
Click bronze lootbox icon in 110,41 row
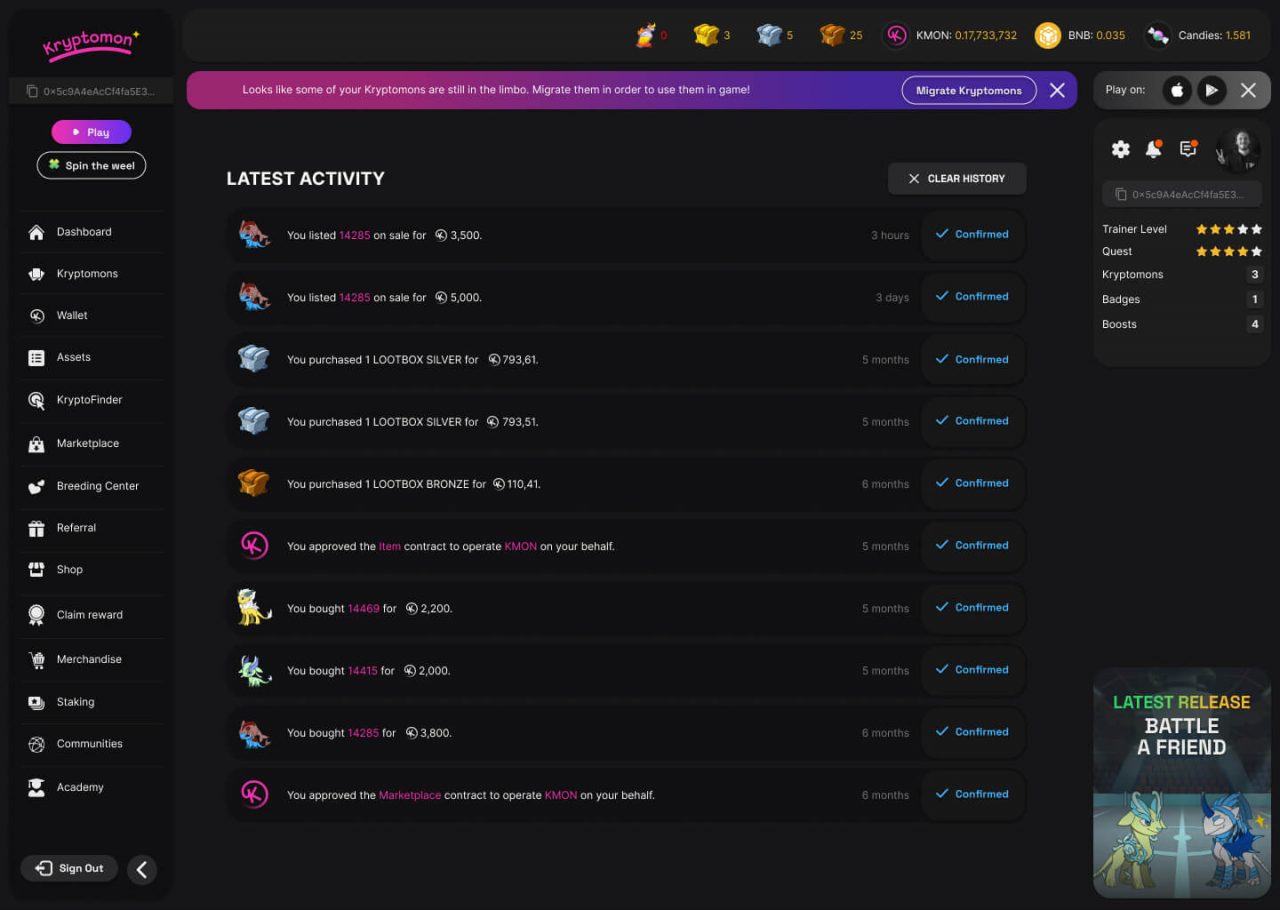[x=254, y=483]
